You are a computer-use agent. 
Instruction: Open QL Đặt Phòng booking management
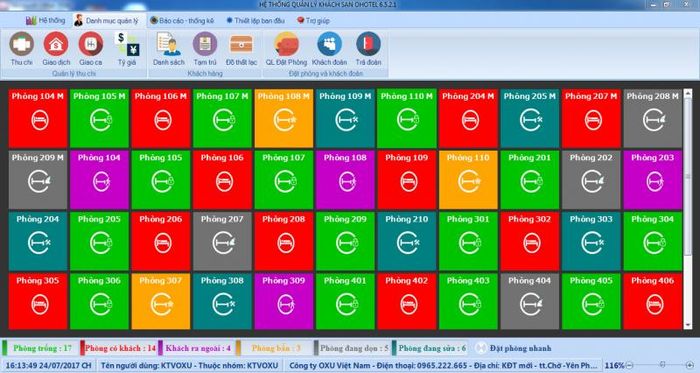pos(286,49)
